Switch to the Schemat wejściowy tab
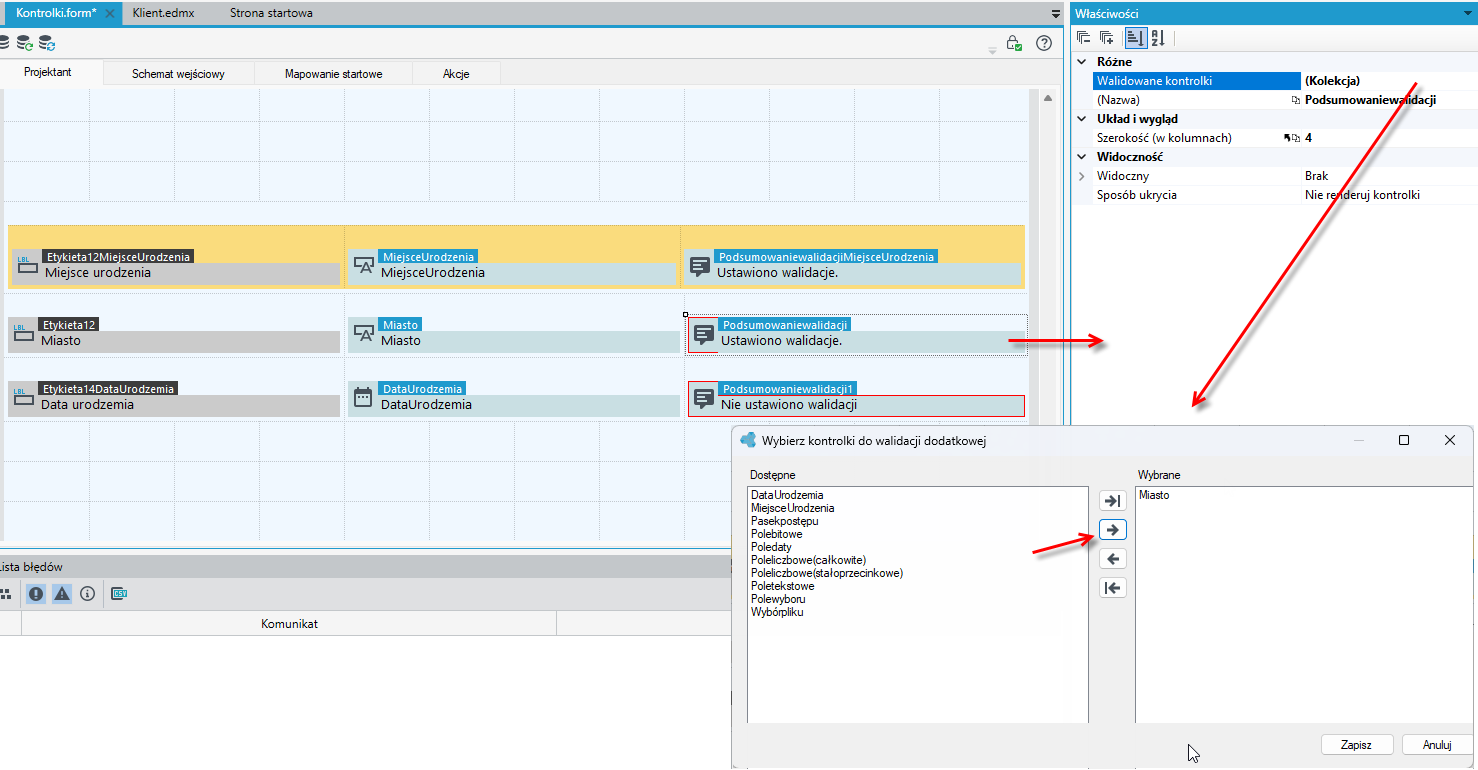The height and width of the screenshot is (770, 1478). tap(178, 74)
